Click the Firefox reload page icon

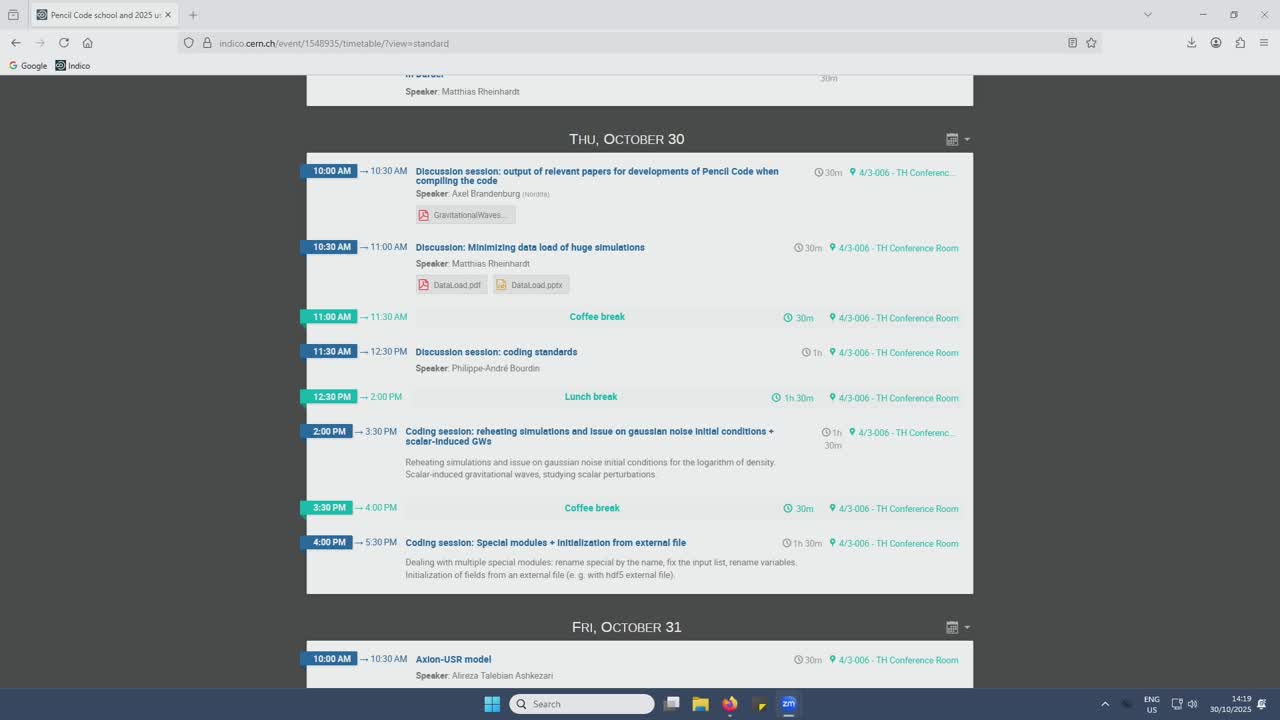click(x=64, y=43)
